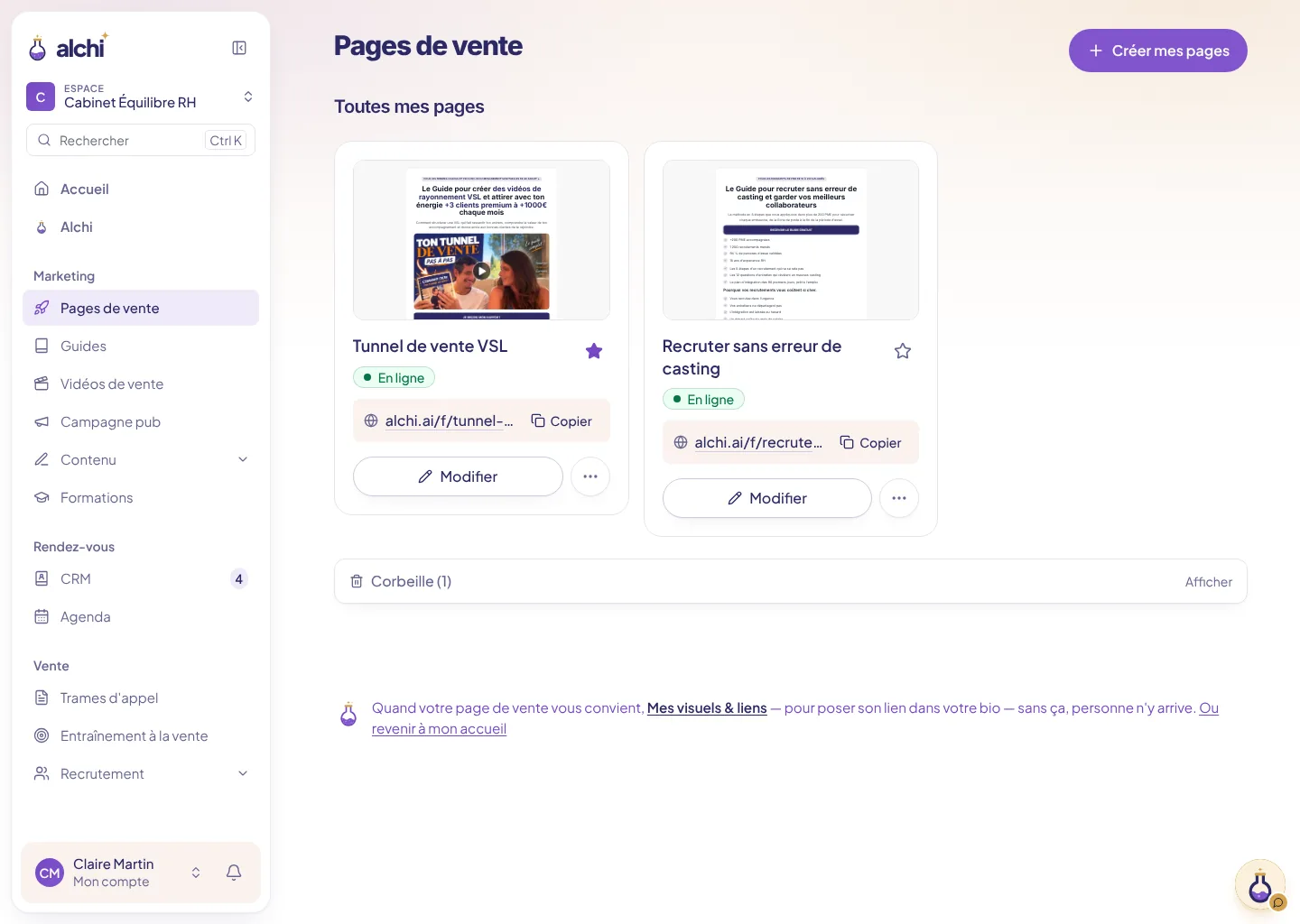Click the CRM count badge showing 4

(238, 579)
